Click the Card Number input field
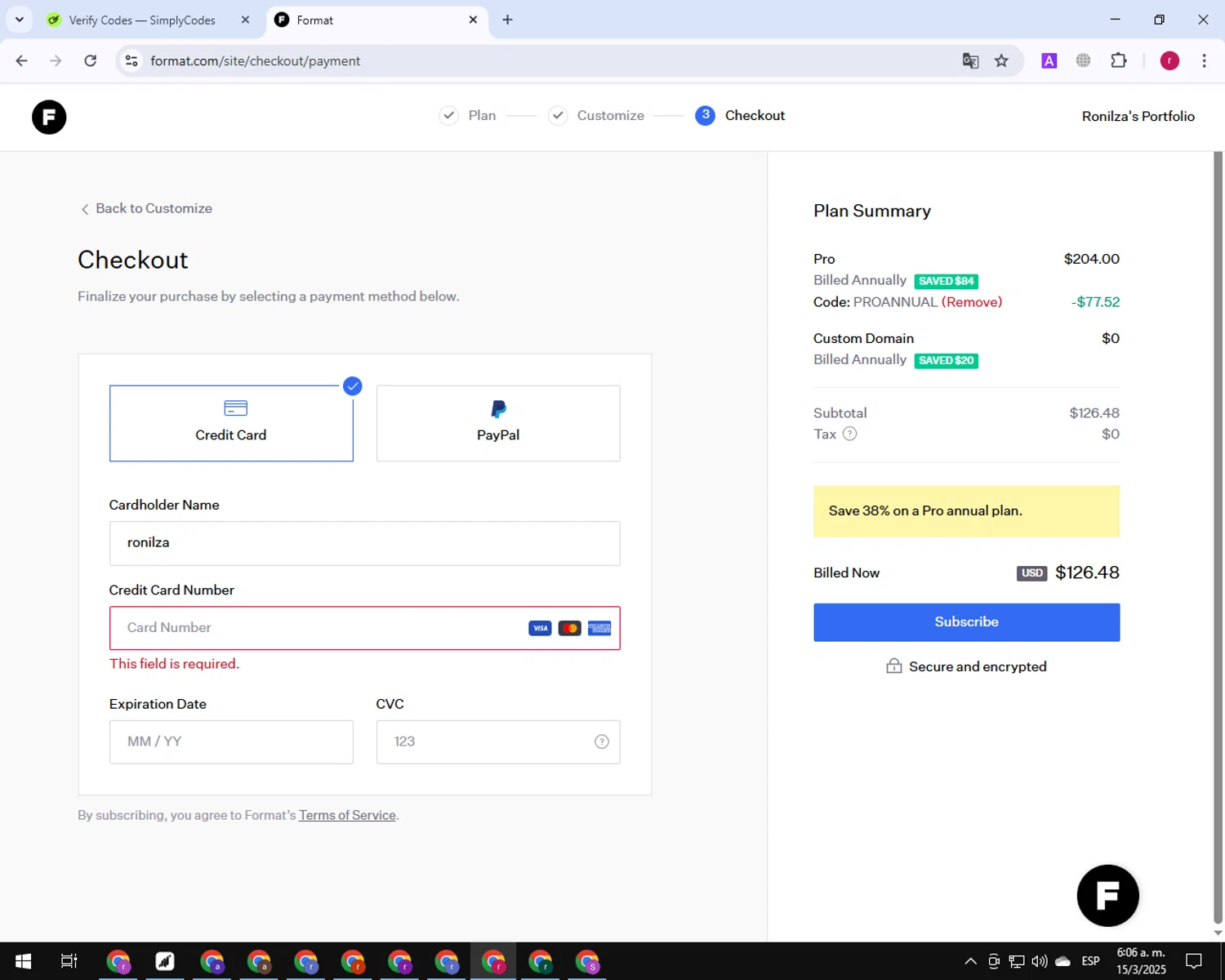The width and height of the screenshot is (1225, 980). (365, 628)
